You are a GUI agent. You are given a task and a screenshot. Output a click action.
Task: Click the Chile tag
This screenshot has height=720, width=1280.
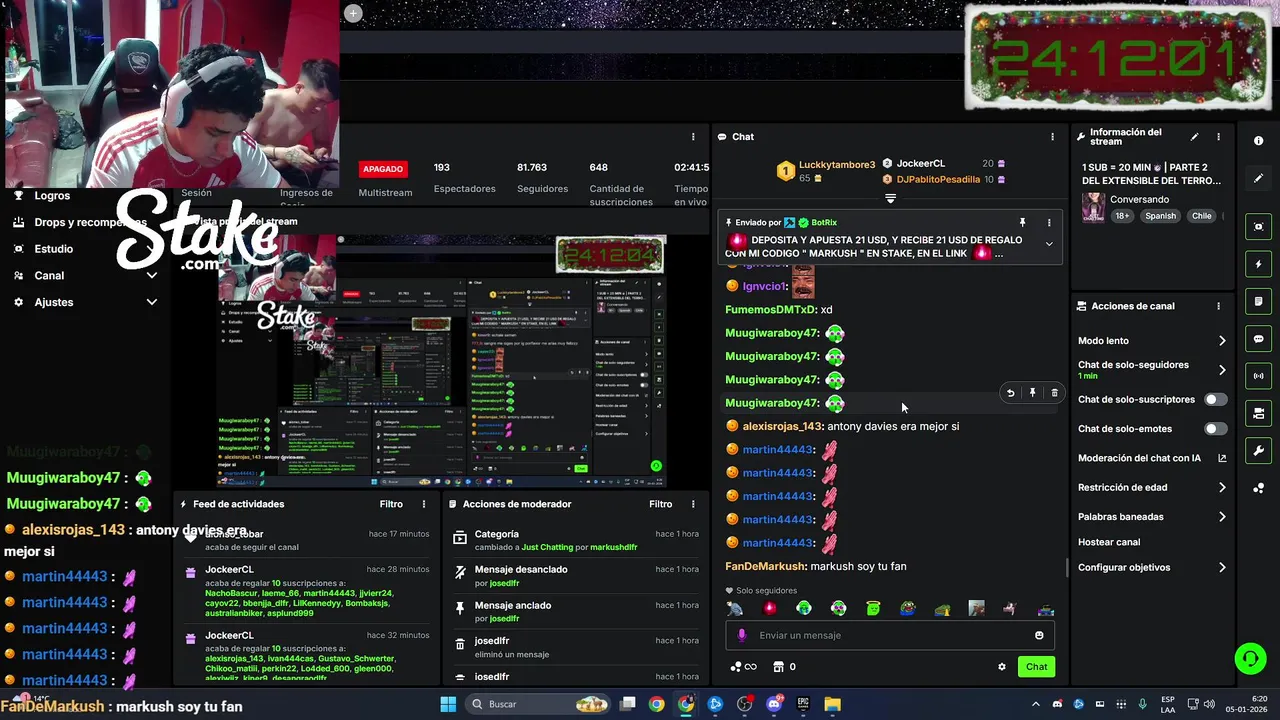[x=1201, y=216]
